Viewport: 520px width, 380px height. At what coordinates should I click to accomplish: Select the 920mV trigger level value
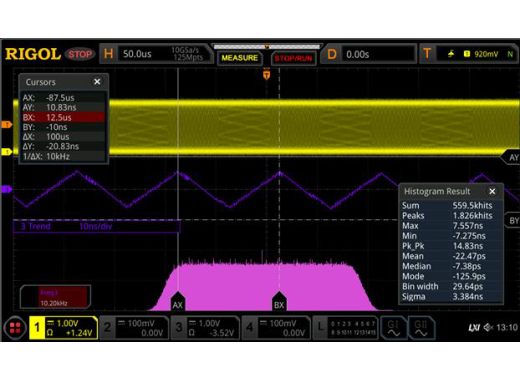(486, 54)
